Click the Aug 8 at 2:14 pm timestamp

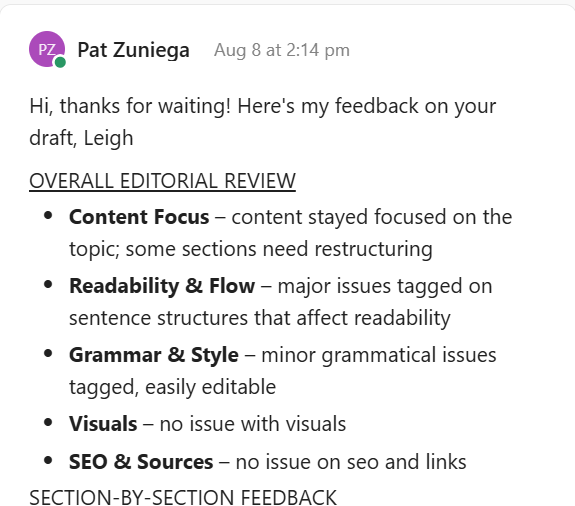(282, 50)
